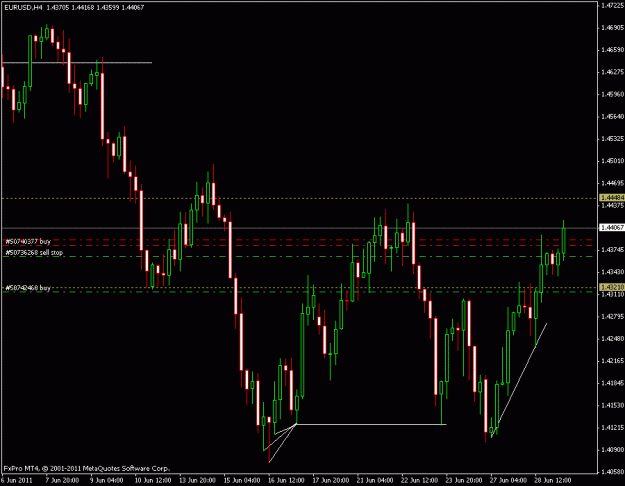This screenshot has width=625, height=486.
Task: Select the long white horizontal support line
Action: (371, 424)
